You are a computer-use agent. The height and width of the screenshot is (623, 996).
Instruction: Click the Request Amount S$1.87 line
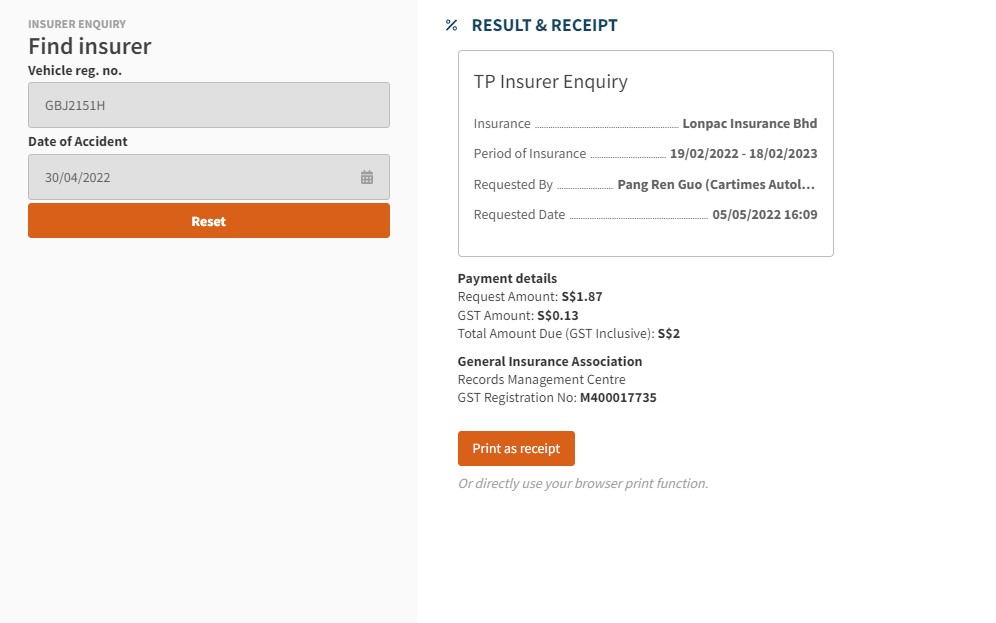pos(530,297)
